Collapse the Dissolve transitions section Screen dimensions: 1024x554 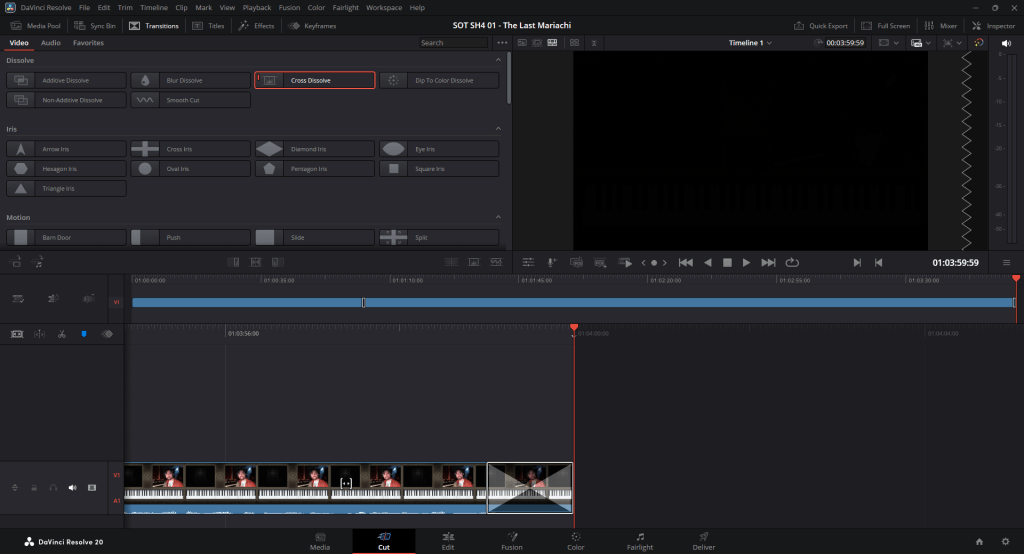click(x=498, y=61)
